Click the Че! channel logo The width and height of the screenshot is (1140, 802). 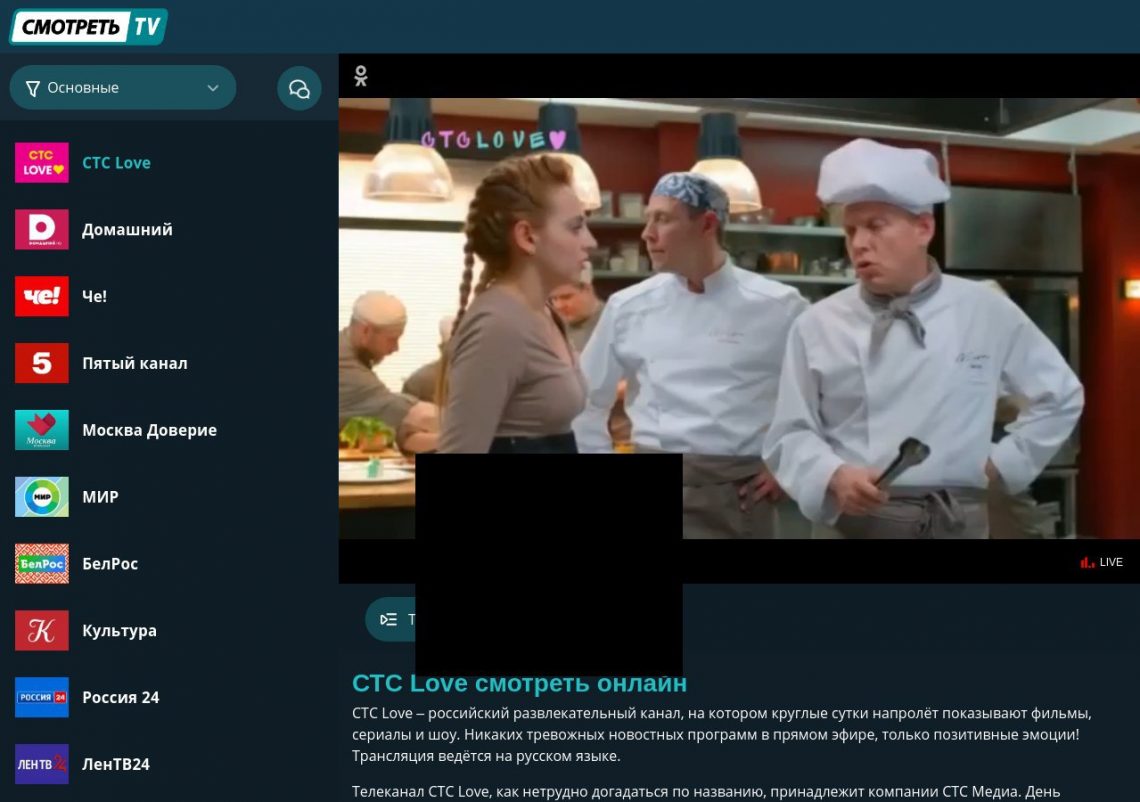pos(42,296)
